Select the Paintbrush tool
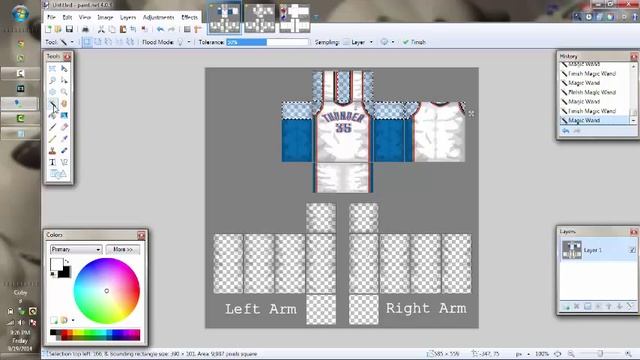The height and width of the screenshot is (360, 640). pos(53,127)
